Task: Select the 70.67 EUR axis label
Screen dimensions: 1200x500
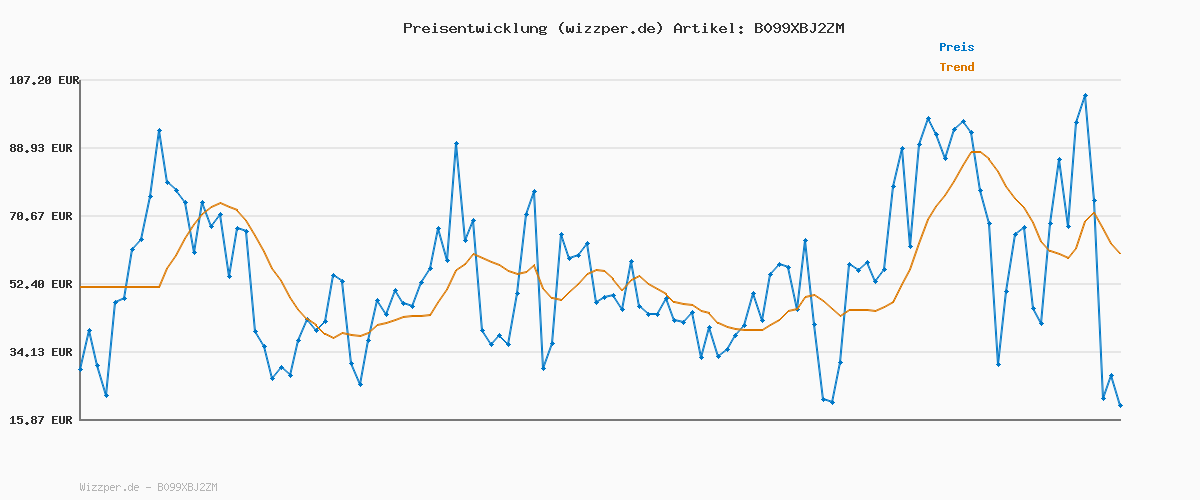Action: 43,216
